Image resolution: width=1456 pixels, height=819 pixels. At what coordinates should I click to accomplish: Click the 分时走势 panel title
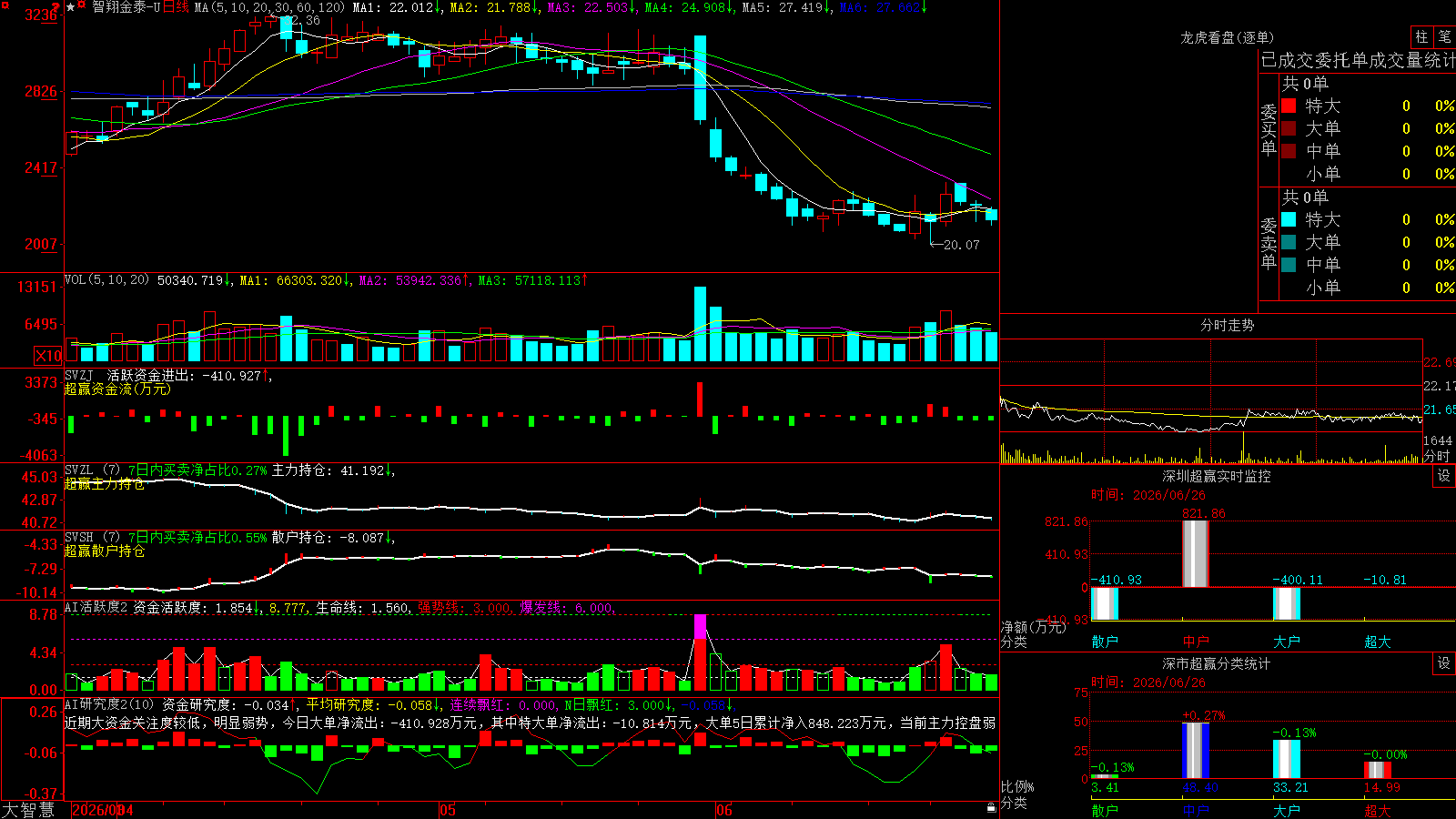1227,325
